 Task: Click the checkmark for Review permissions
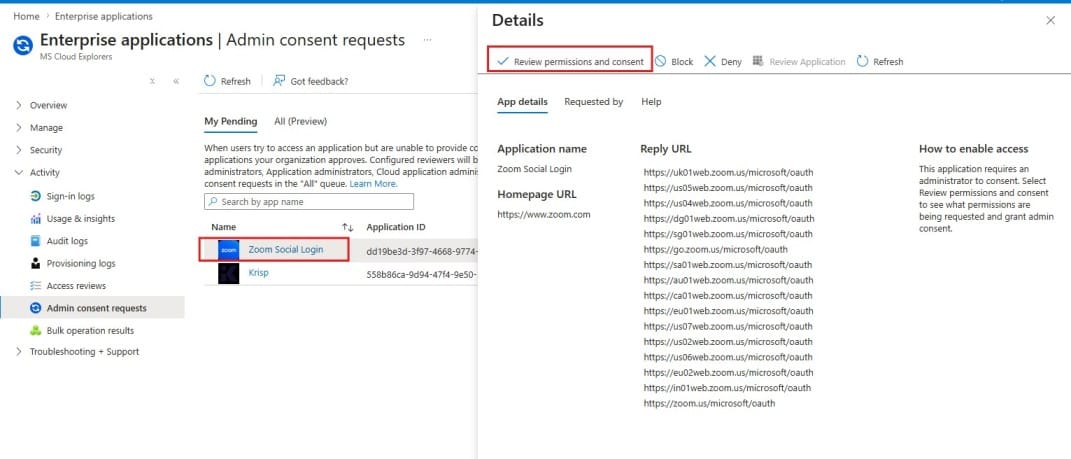pyautogui.click(x=503, y=61)
